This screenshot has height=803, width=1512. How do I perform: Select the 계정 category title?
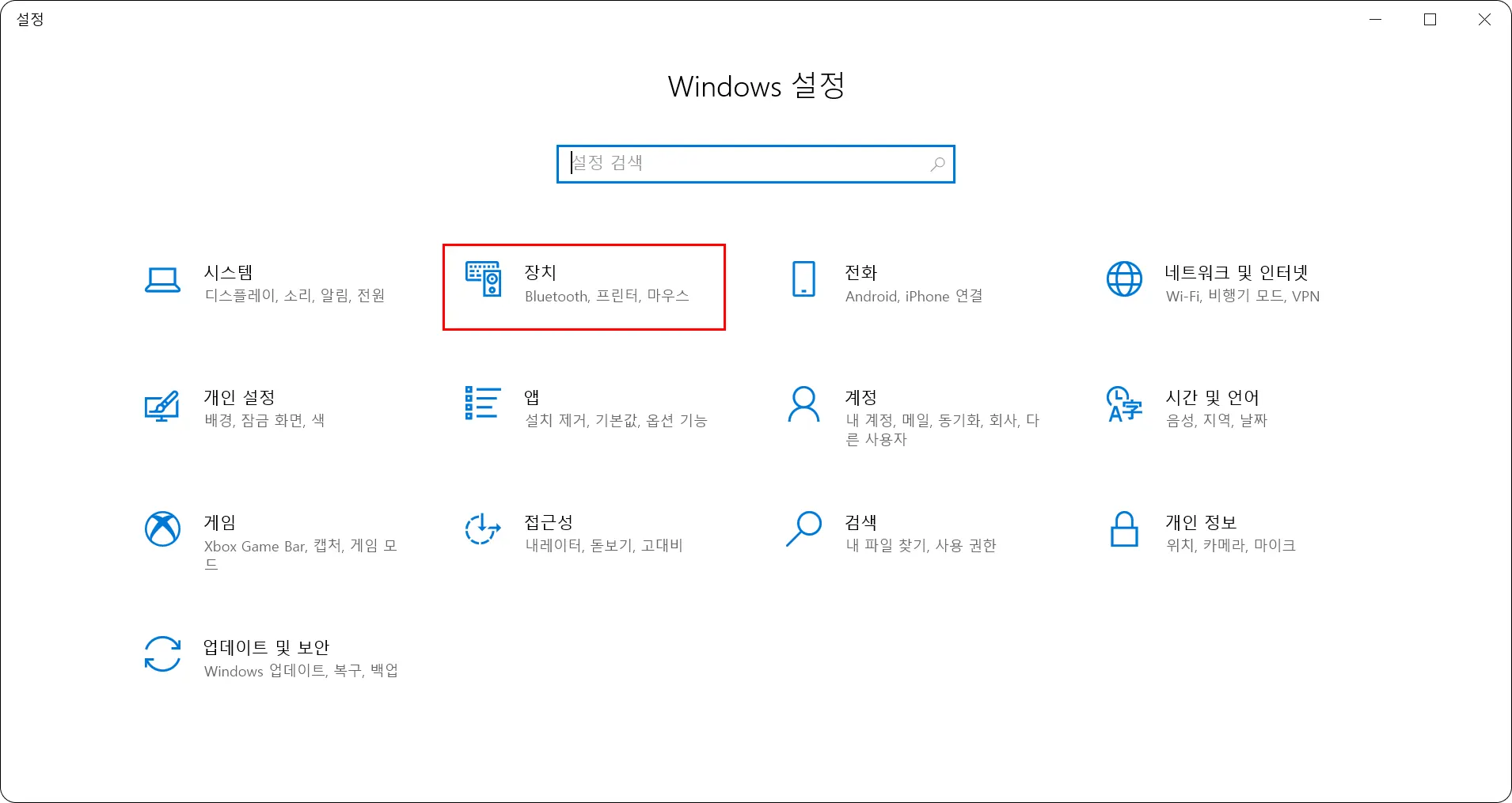[861, 397]
